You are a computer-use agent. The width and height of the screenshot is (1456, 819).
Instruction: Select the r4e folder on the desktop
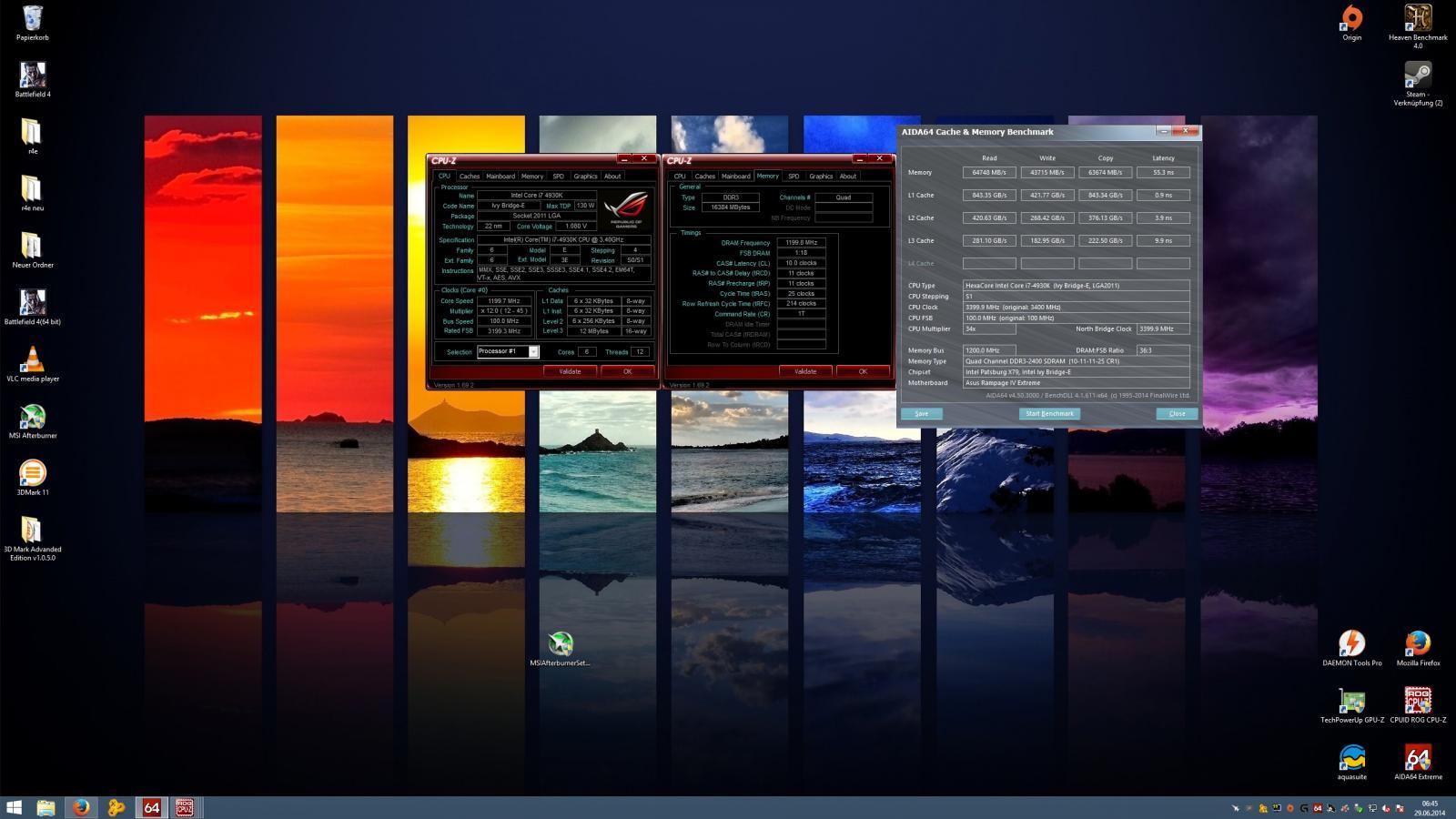[32, 137]
